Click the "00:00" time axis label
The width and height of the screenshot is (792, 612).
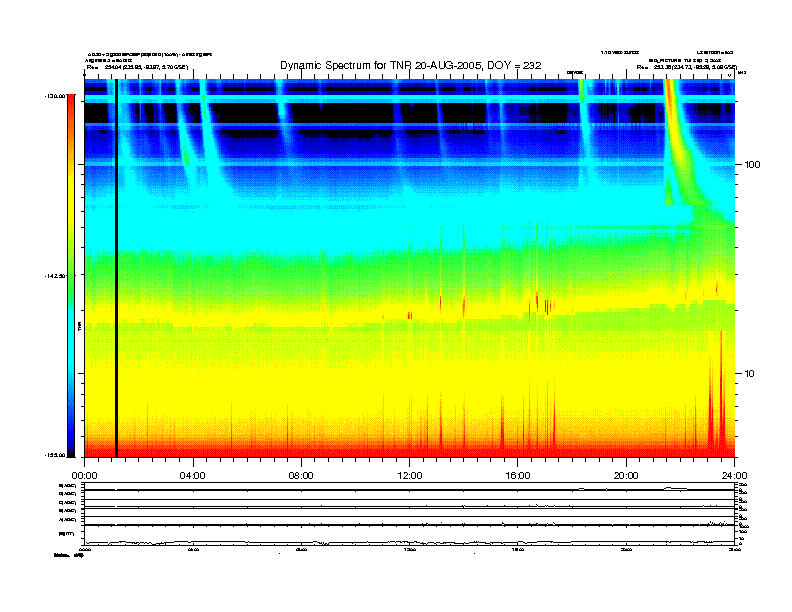tap(84, 476)
